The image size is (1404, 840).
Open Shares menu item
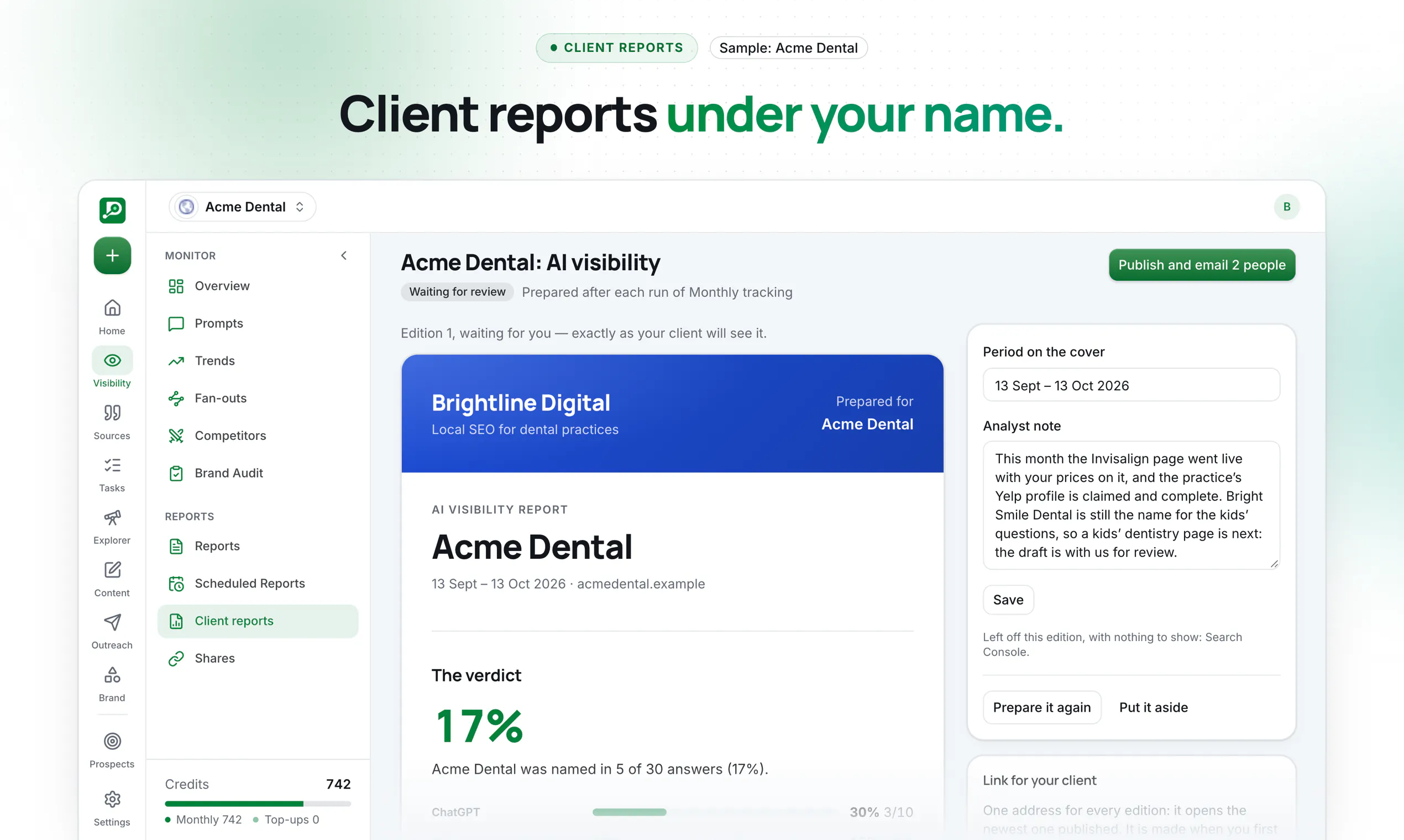258,658
